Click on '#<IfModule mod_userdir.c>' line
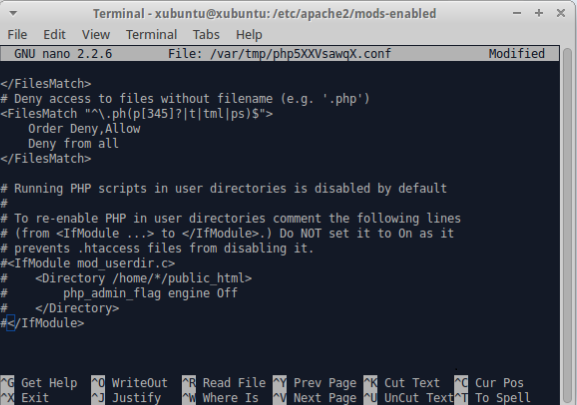577x405 pixels. point(88,263)
